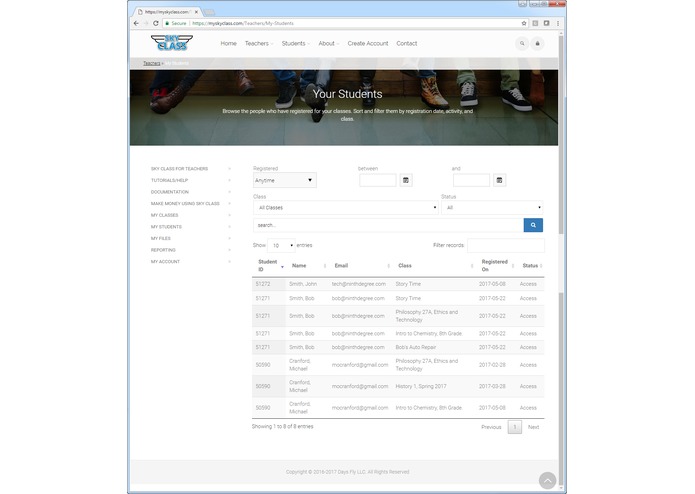
Task: Click Previous pagination button
Action: tap(491, 427)
